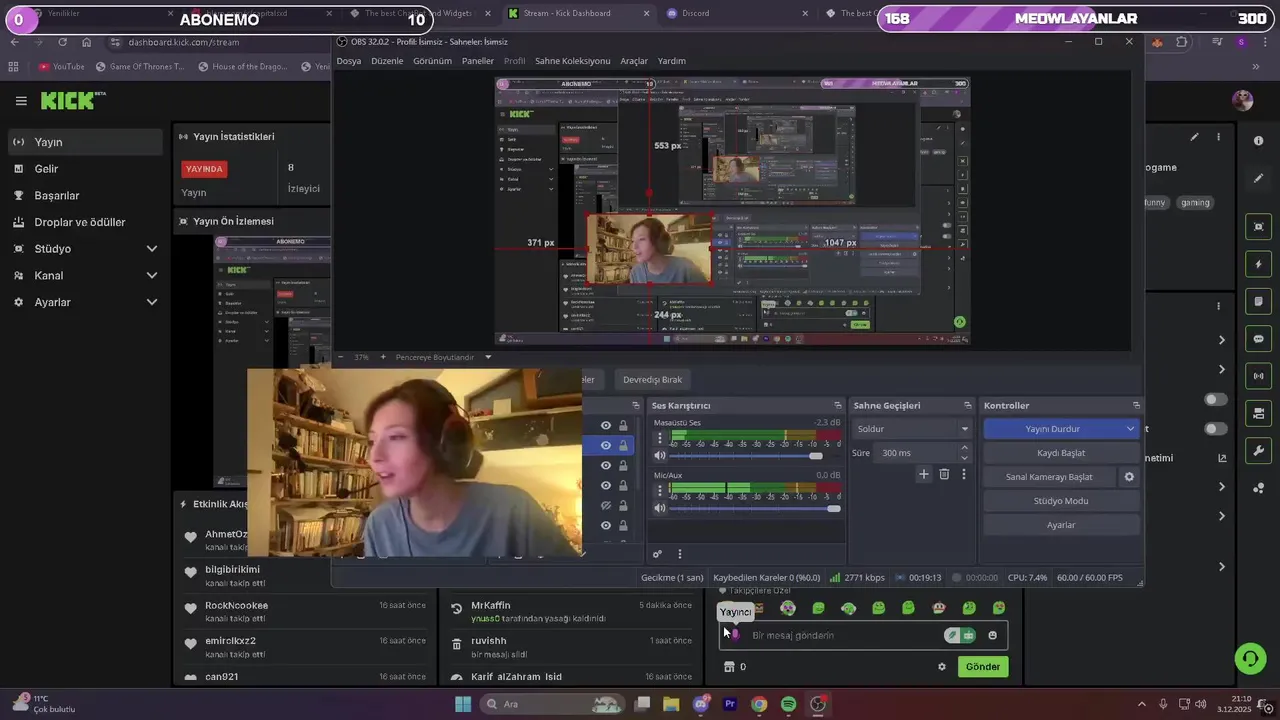Toggle eye of the last source row

coord(605,525)
